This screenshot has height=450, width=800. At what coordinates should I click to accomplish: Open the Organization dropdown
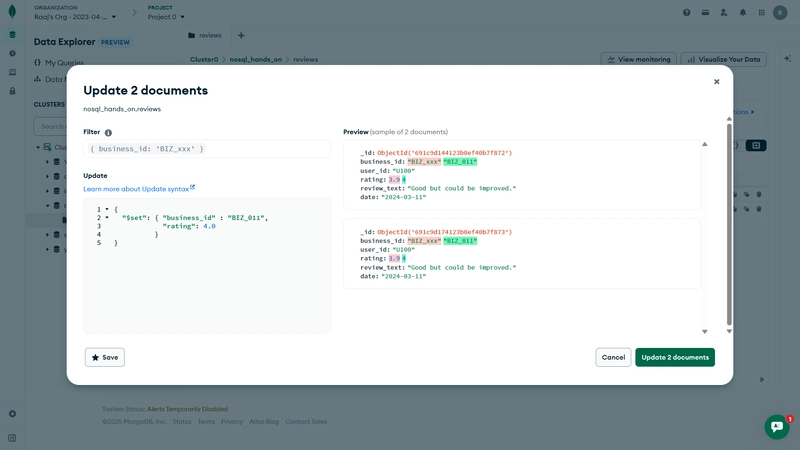pos(75,17)
